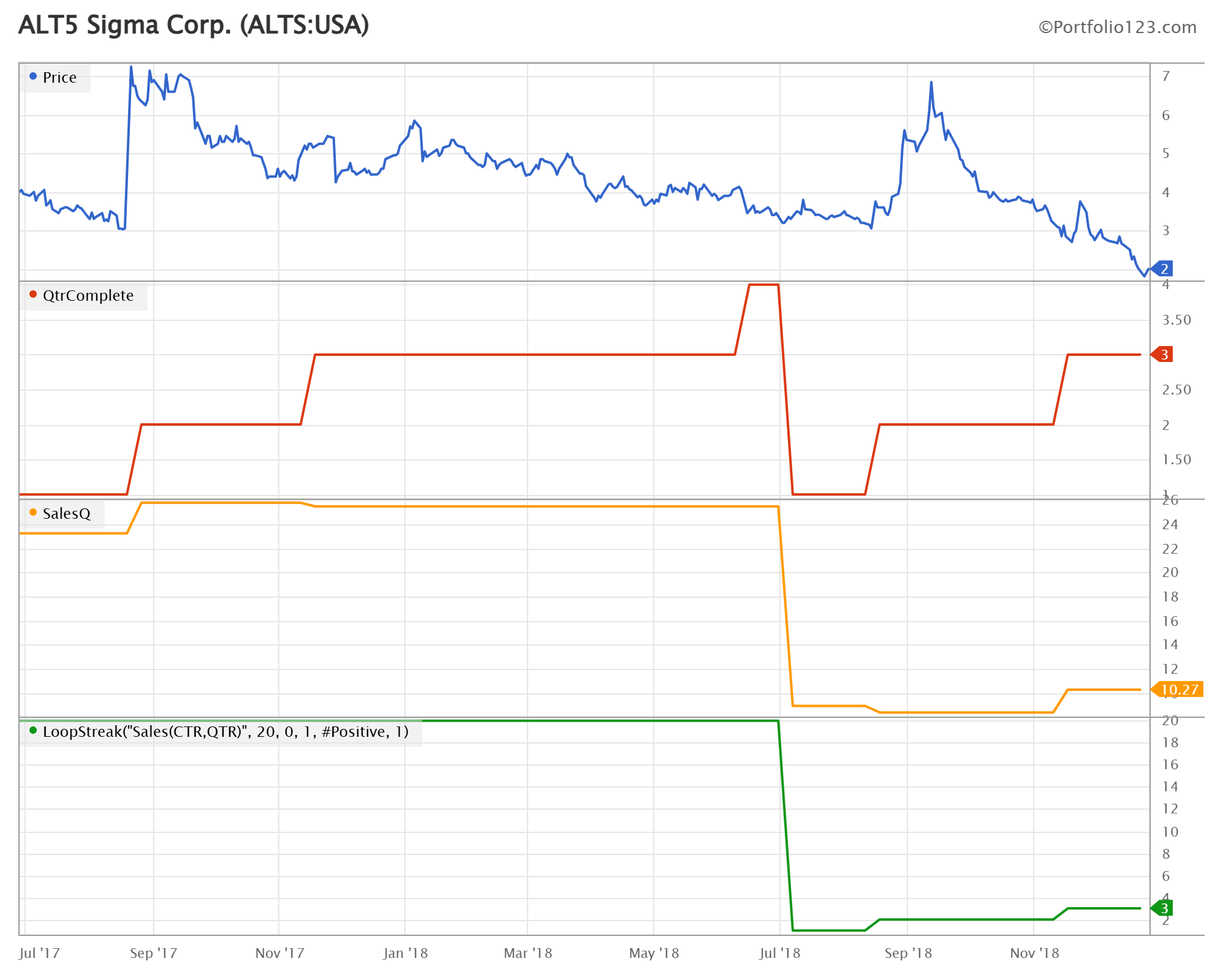Image resolution: width=1223 pixels, height=980 pixels.
Task: Click the ALT5 Sigma Corp. chart title
Action: [194, 25]
